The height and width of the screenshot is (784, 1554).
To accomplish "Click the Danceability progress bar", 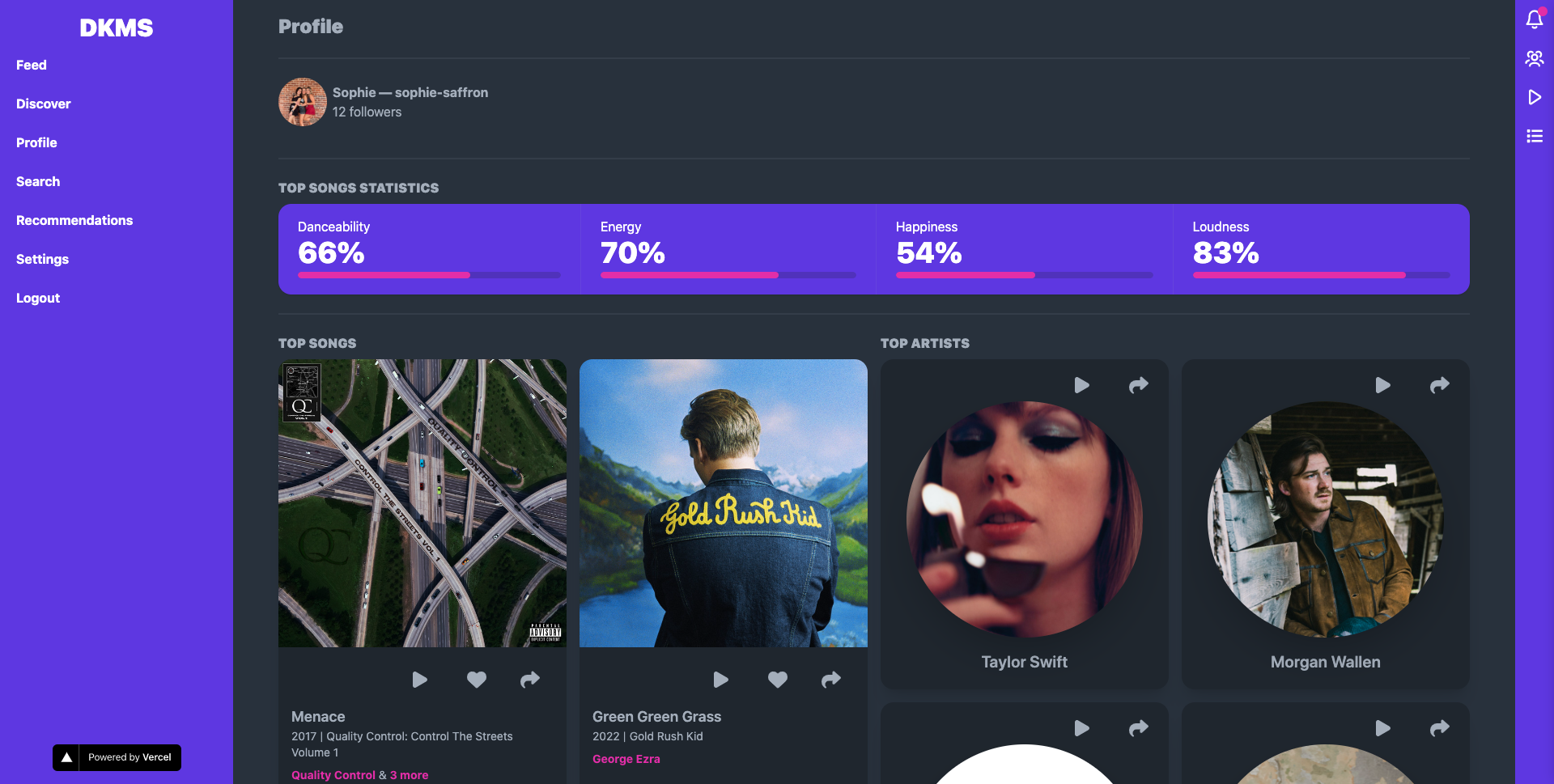I will click(x=429, y=275).
